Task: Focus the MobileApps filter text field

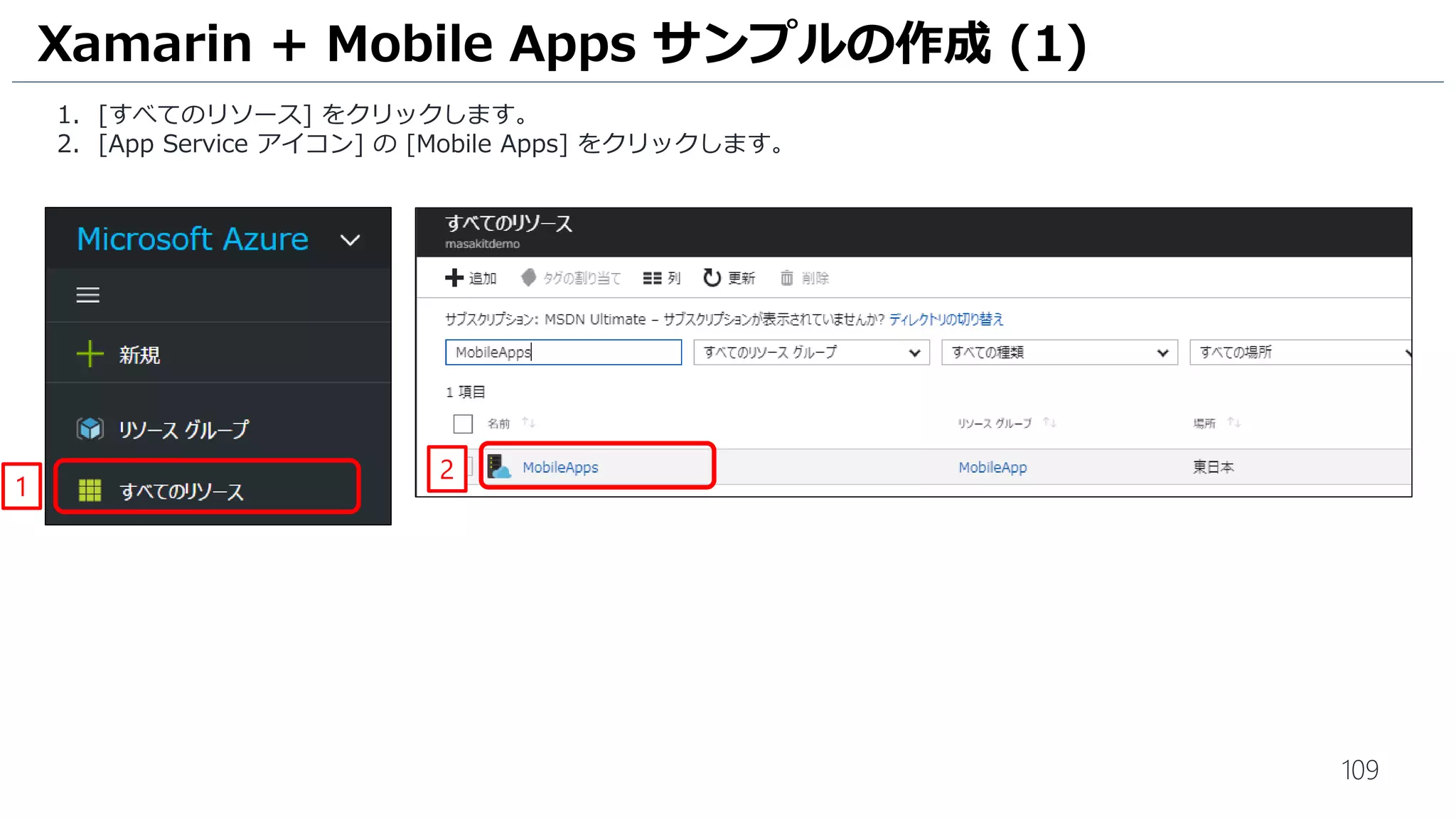Action: [x=563, y=352]
